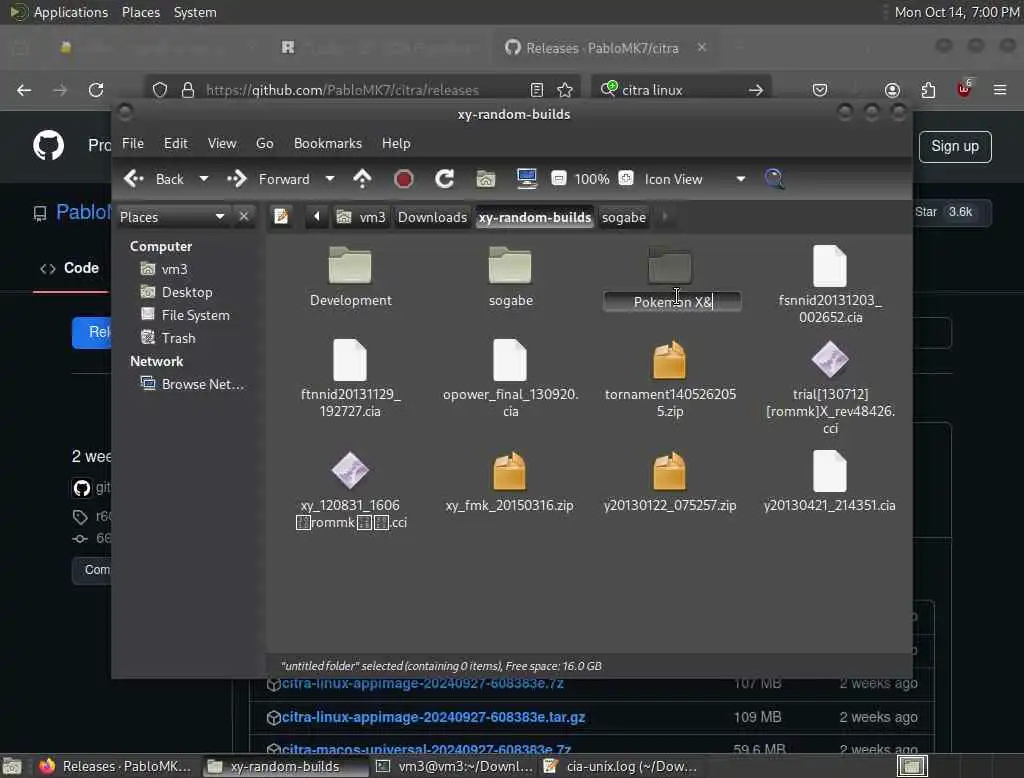Click the Forward arrow in file manager
1024x778 pixels.
coord(236,178)
